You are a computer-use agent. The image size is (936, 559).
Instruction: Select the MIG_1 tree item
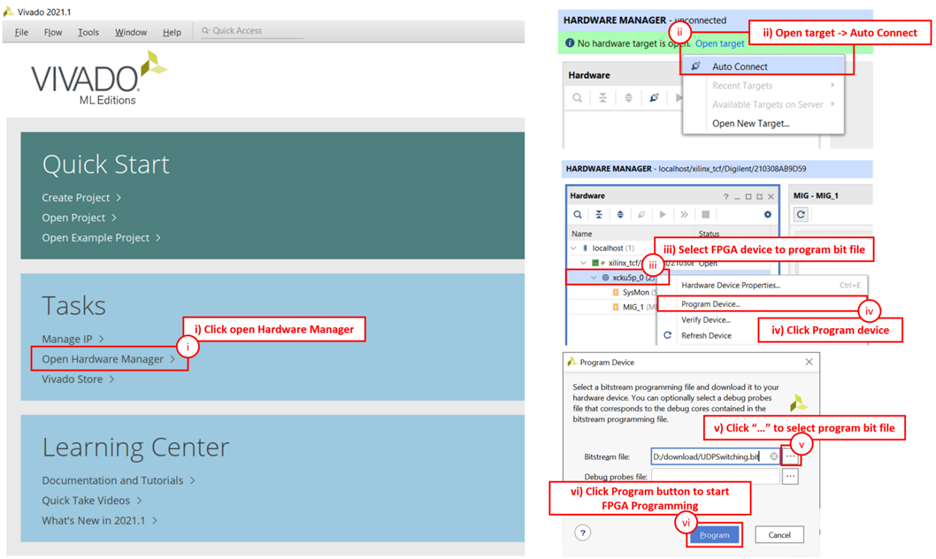tap(633, 307)
